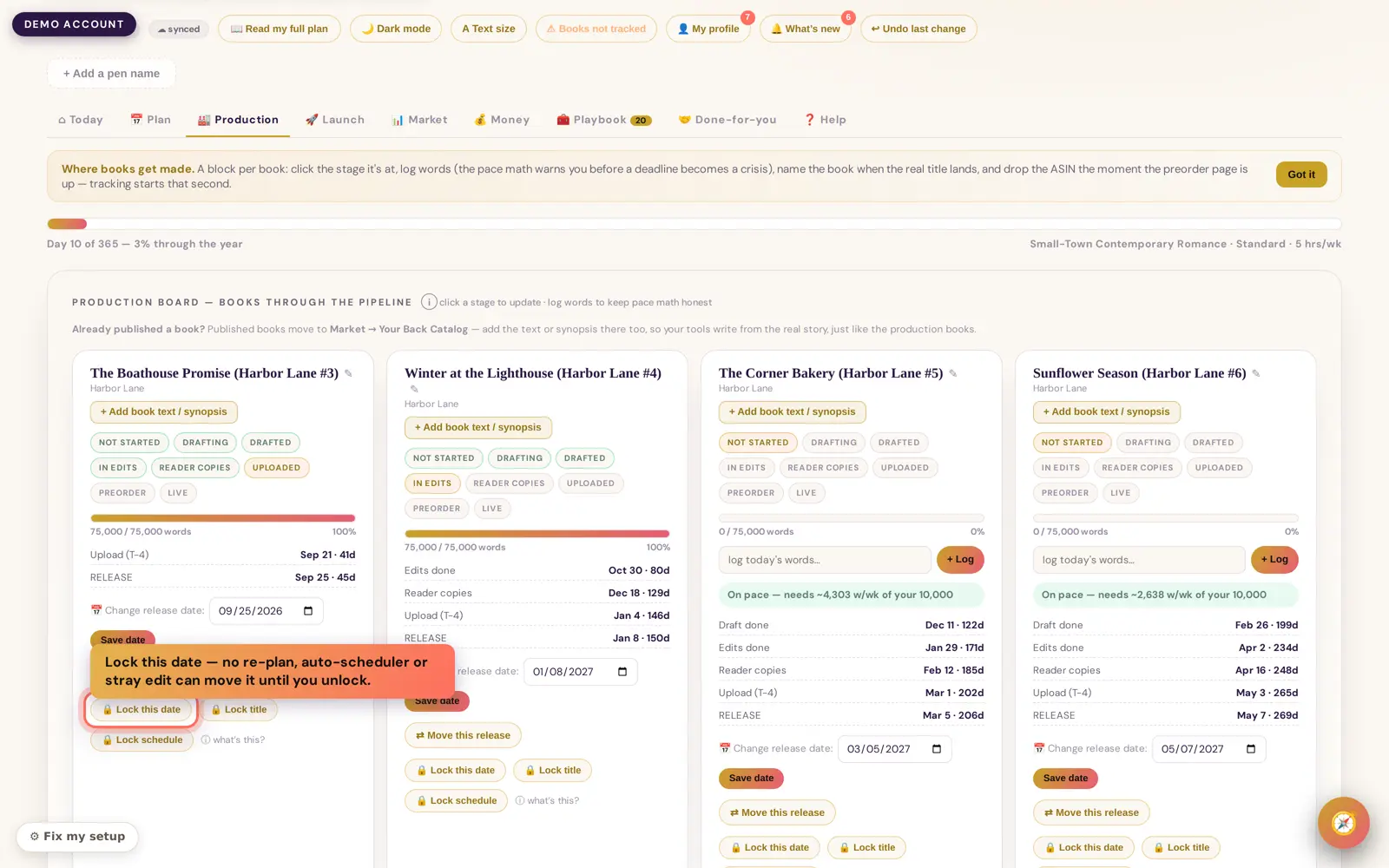This screenshot has height=868, width=1389.
Task: Focus the log today's words field for Corner Bakery
Action: (x=825, y=560)
